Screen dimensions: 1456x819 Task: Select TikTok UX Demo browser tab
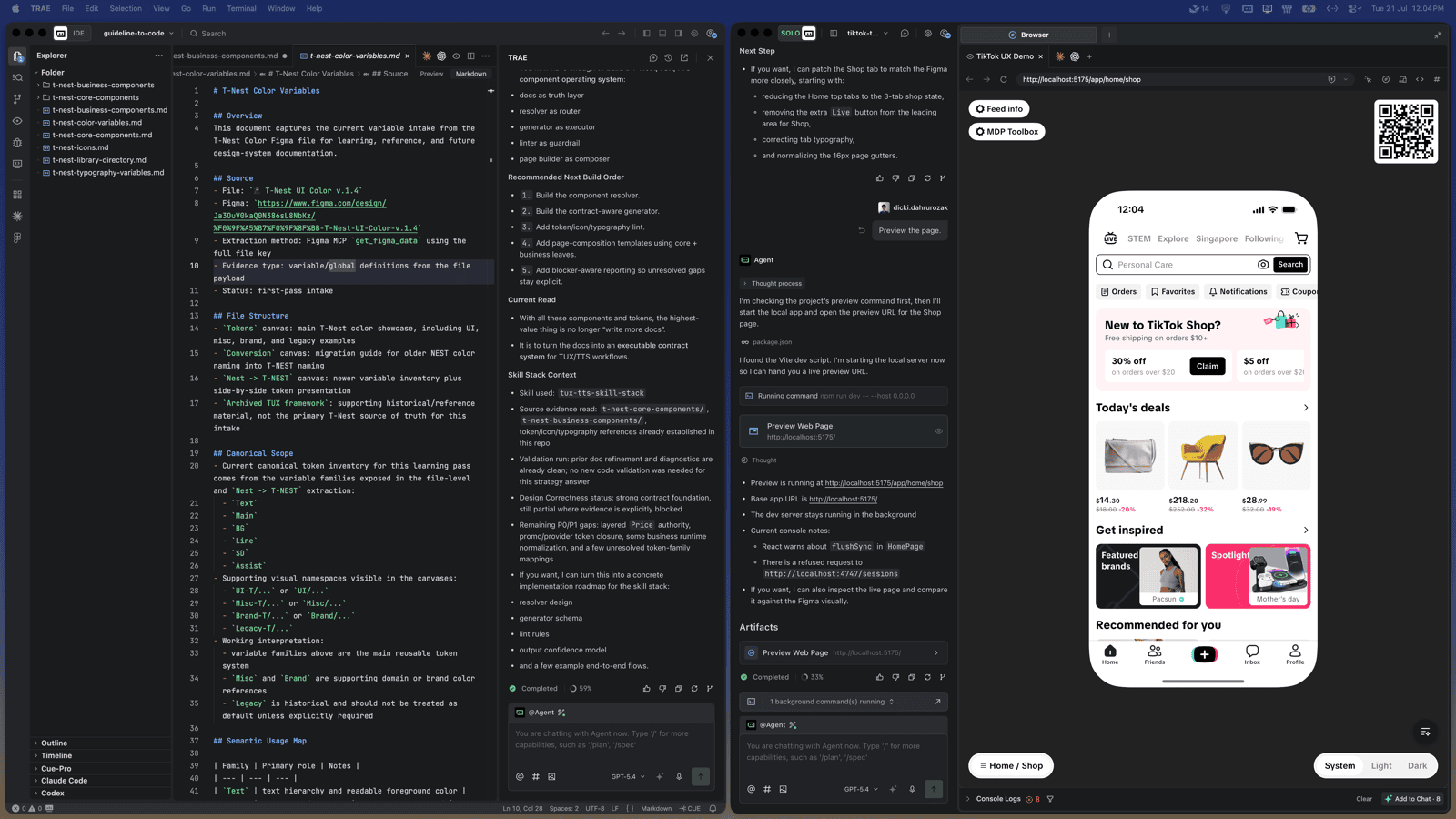[x=1005, y=56]
